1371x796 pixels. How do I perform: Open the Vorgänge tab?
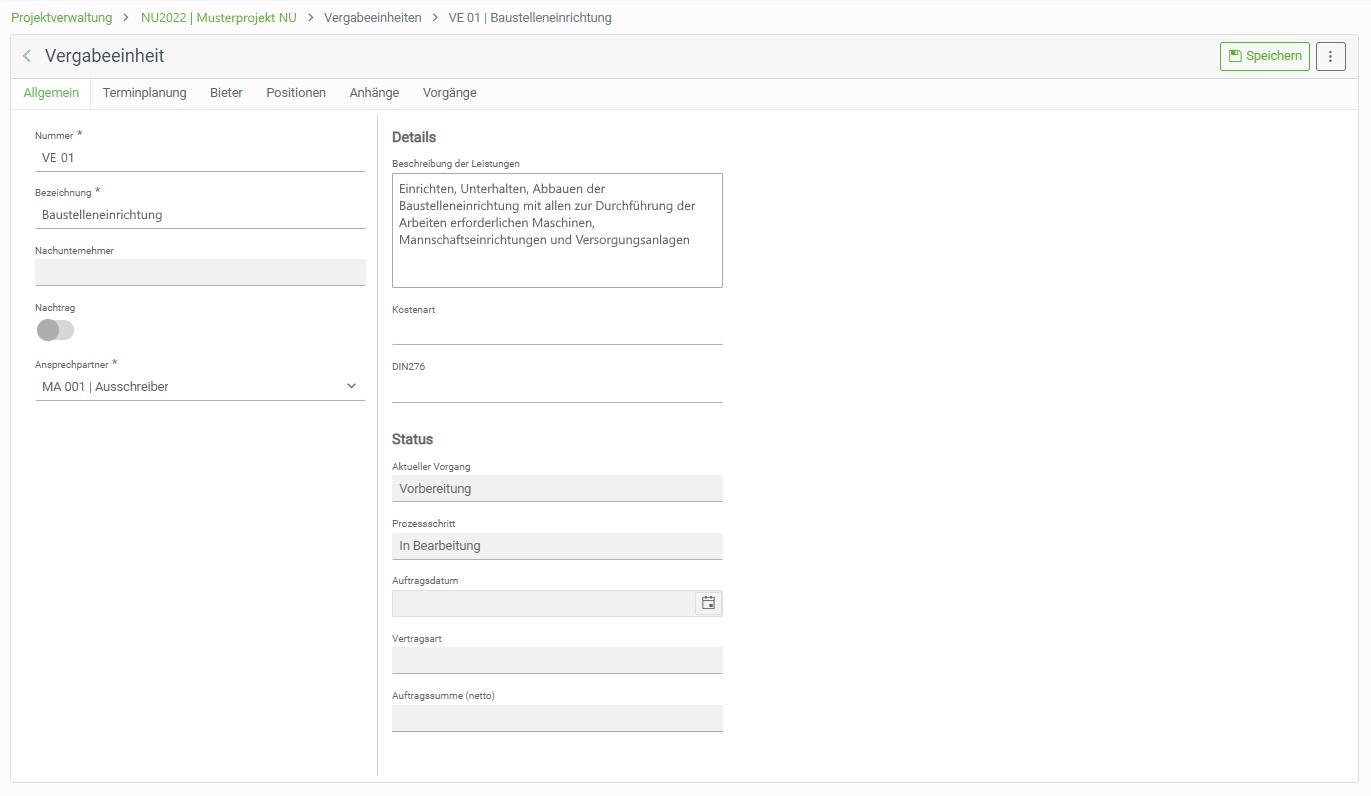(450, 93)
